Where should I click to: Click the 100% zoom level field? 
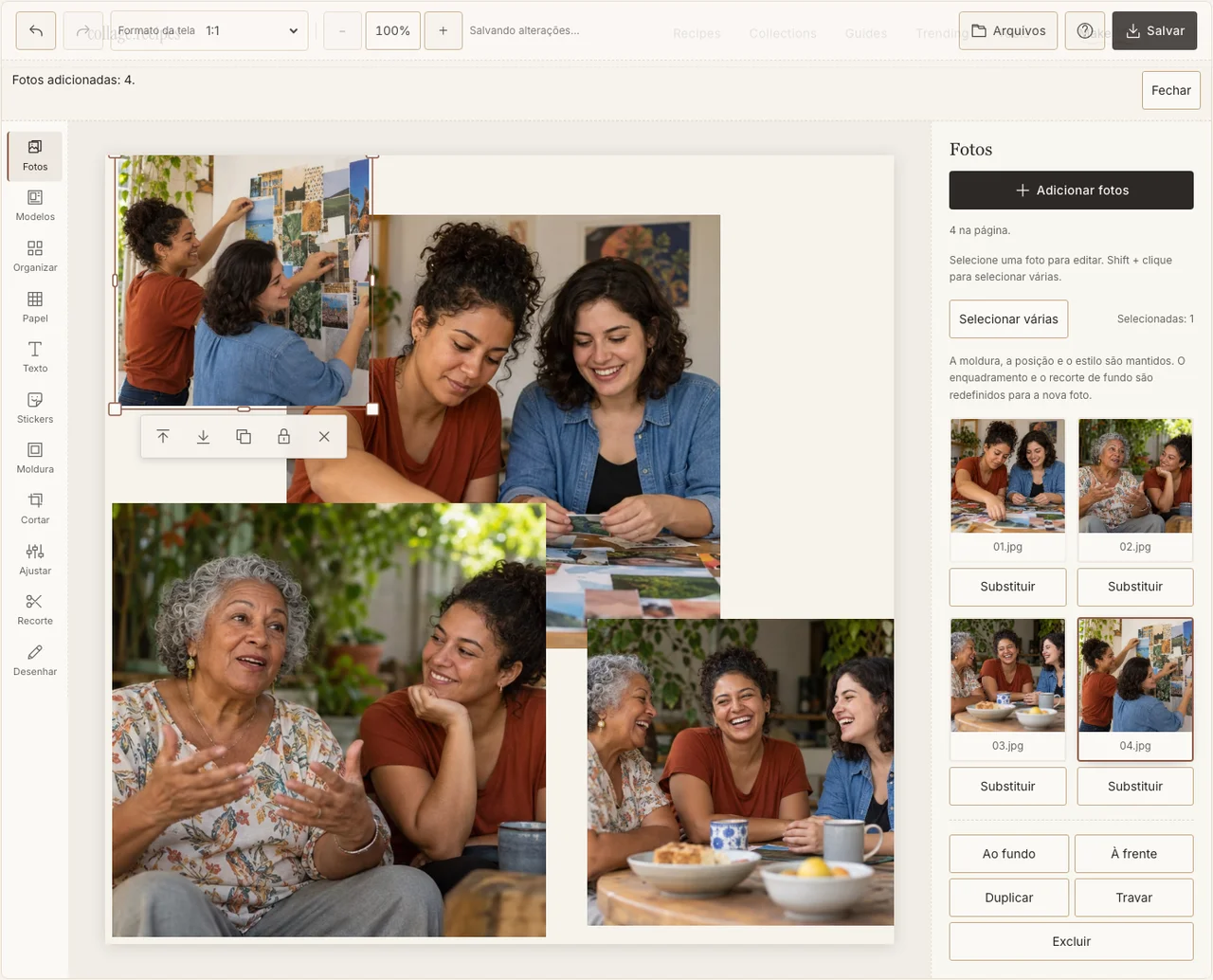[x=392, y=30]
